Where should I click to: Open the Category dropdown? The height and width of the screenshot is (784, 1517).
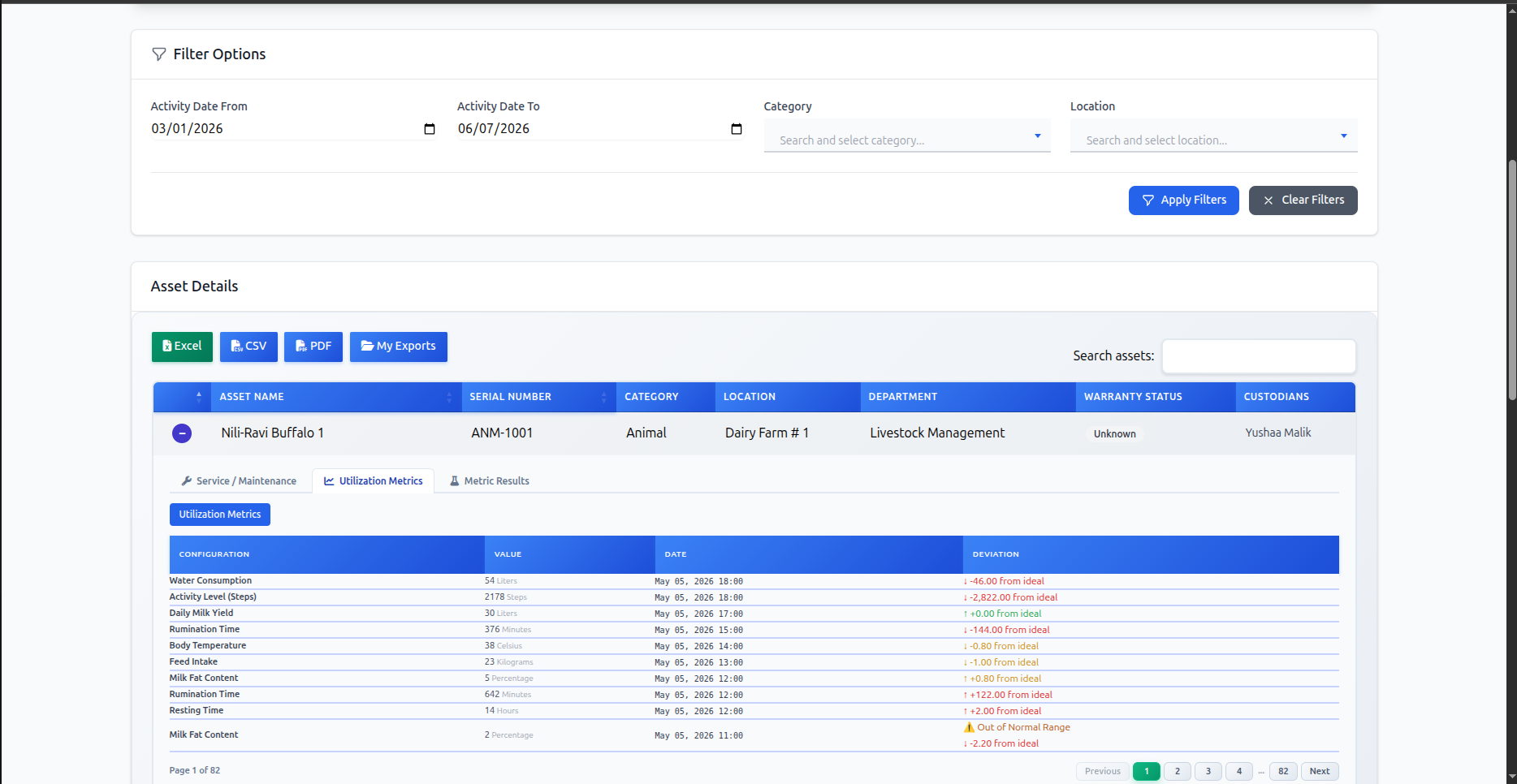pyautogui.click(x=907, y=136)
